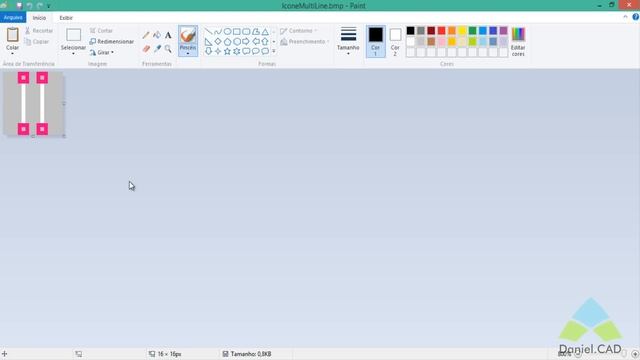This screenshot has width=640, height=360.
Task: Pick the red color swatch
Action: [x=441, y=31]
